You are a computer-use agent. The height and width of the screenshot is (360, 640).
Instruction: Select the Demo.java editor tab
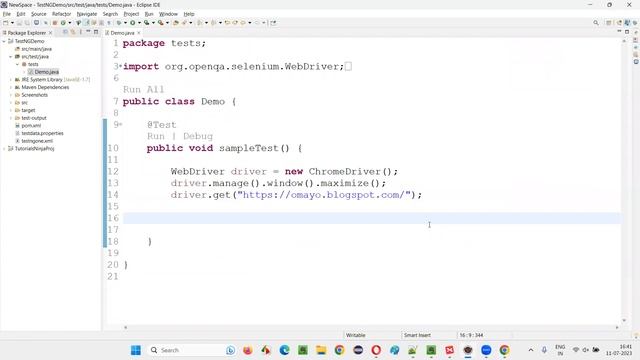(x=122, y=33)
